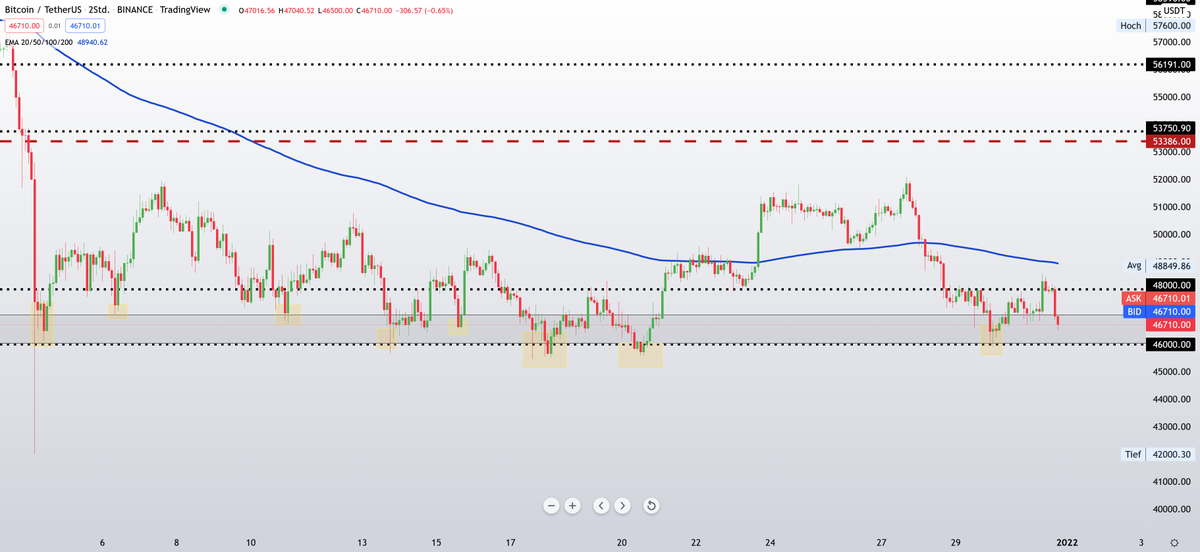This screenshot has width=1200, height=552.
Task: Click the 13 date on time axis
Action: click(x=362, y=543)
